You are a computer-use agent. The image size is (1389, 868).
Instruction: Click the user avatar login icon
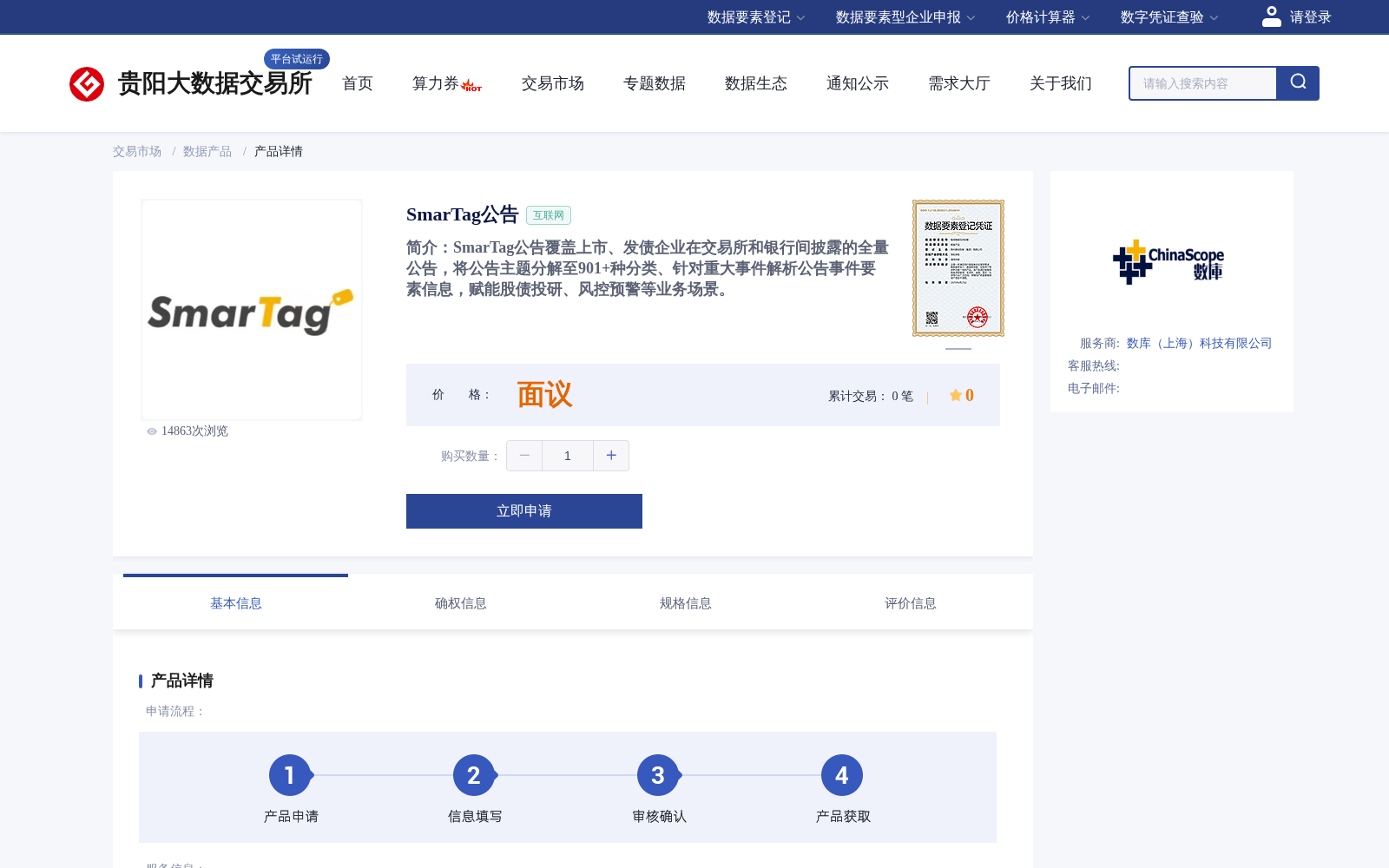tap(1271, 16)
